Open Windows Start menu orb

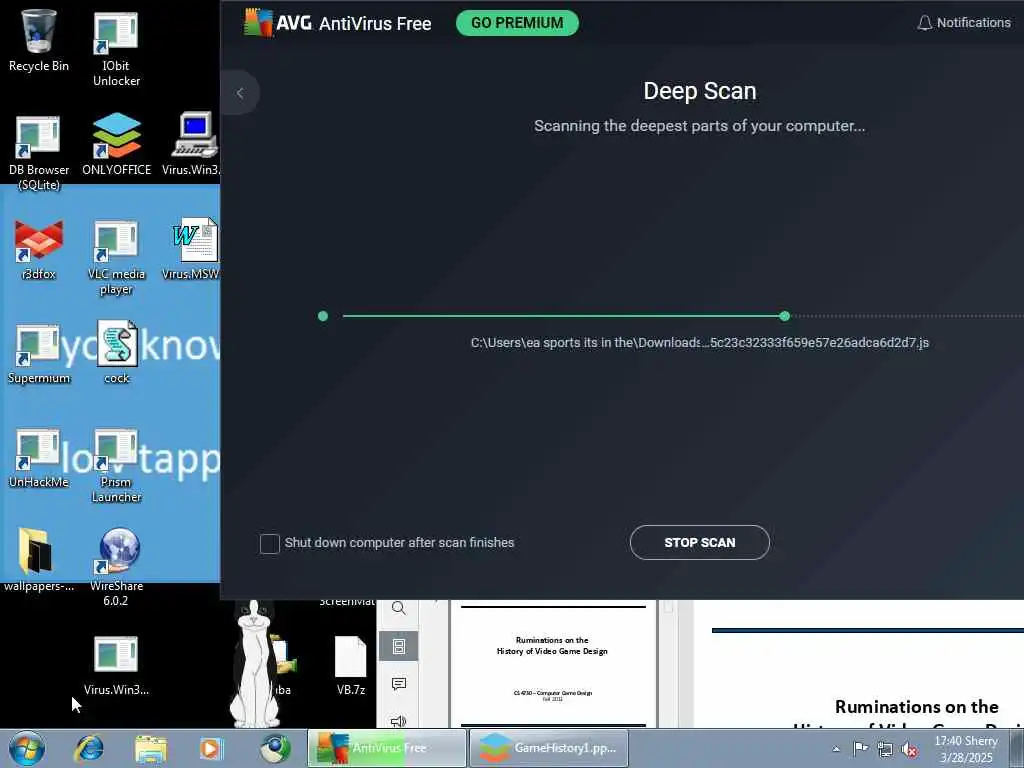click(x=27, y=748)
